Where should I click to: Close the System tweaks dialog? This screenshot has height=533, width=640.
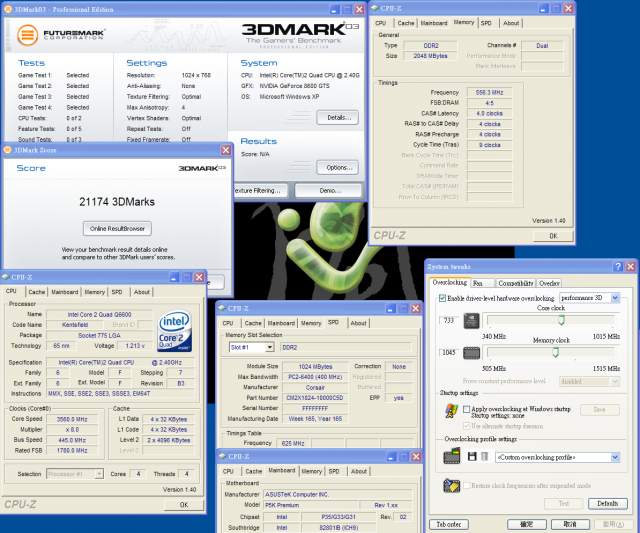click(631, 266)
